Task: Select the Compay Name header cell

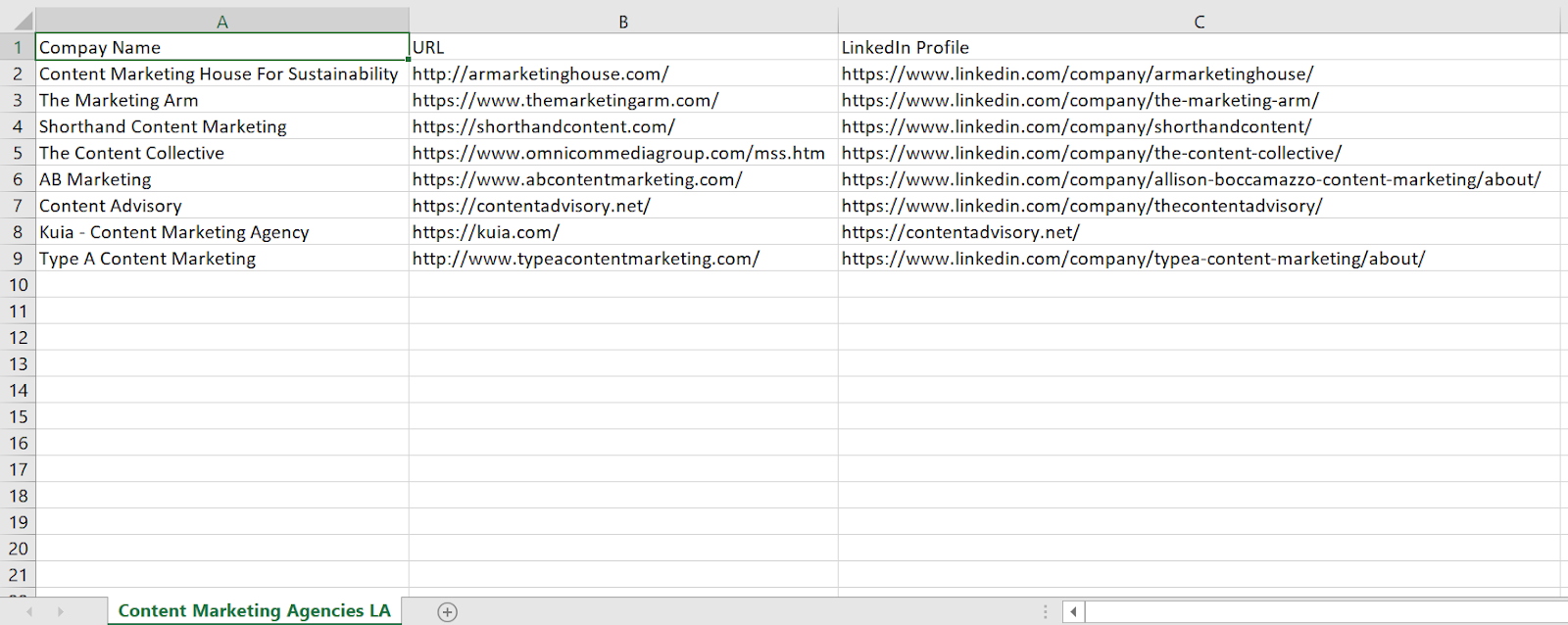Action: tap(222, 47)
